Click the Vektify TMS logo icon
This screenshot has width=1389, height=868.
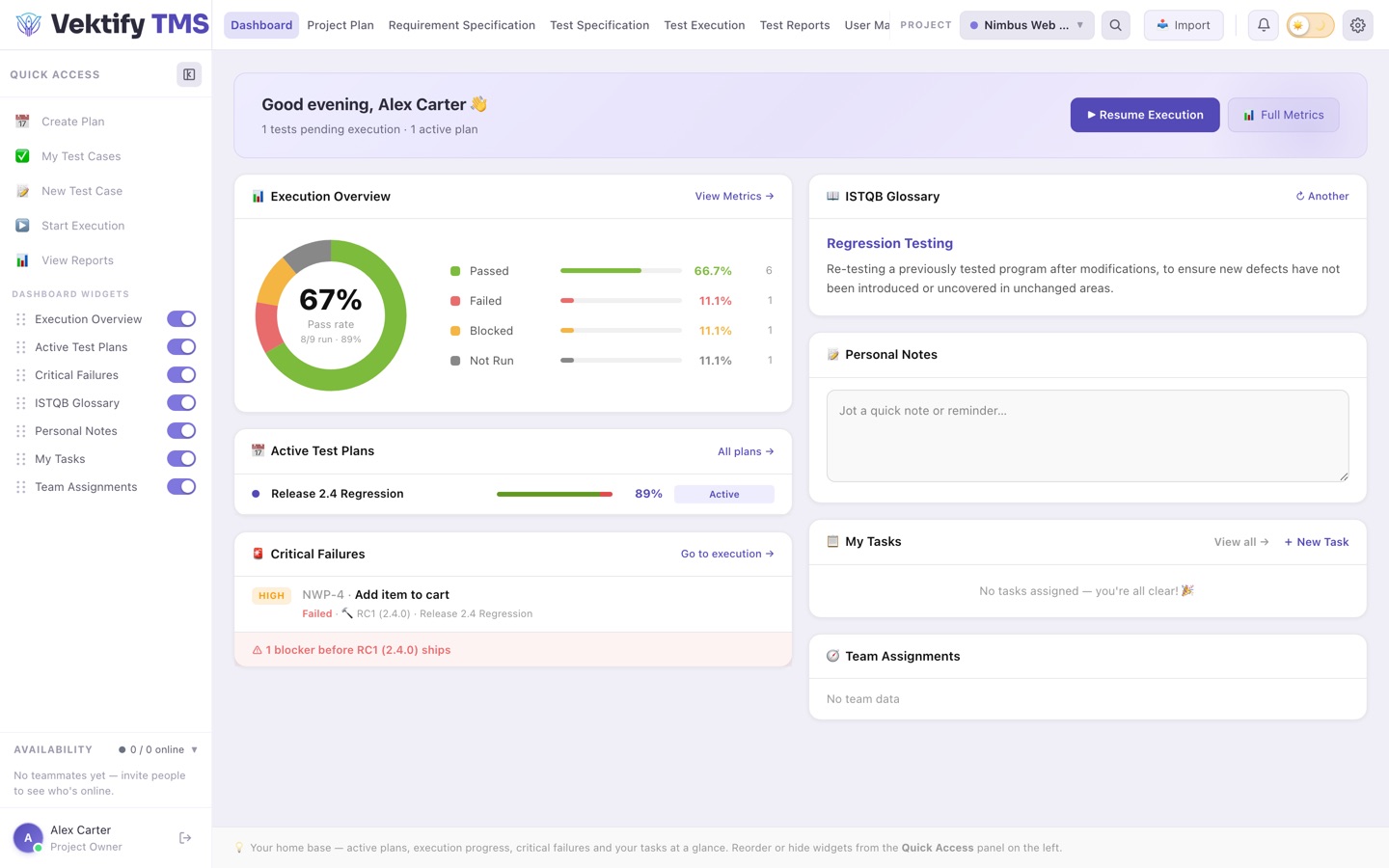pyautogui.click(x=29, y=25)
